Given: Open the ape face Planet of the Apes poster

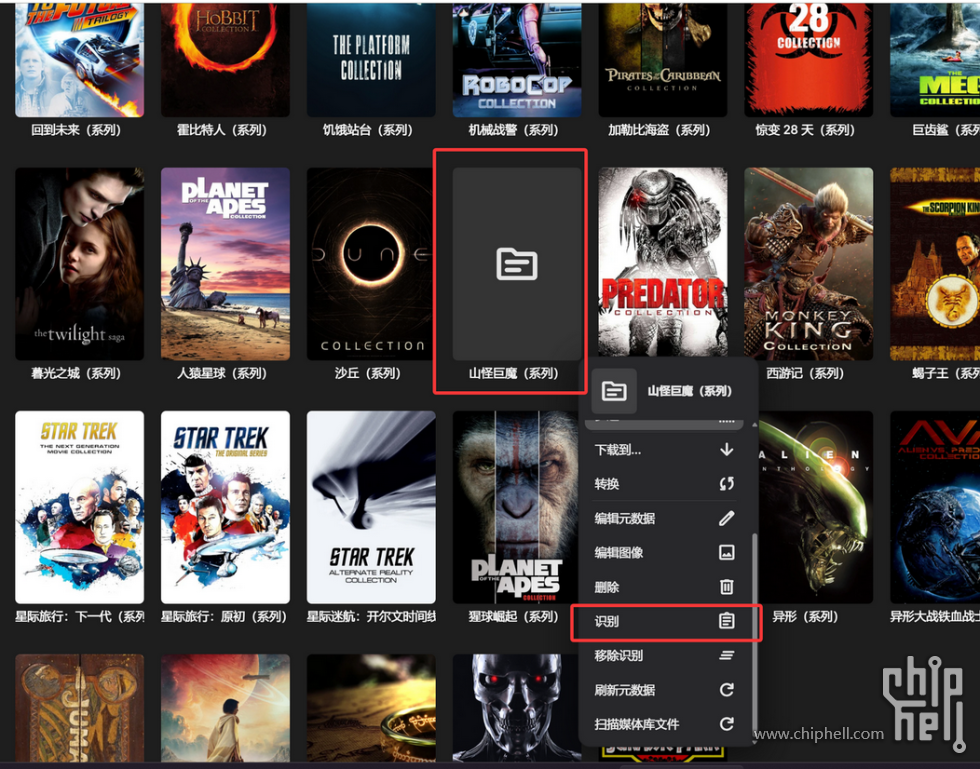Looking at the screenshot, I should [516, 506].
